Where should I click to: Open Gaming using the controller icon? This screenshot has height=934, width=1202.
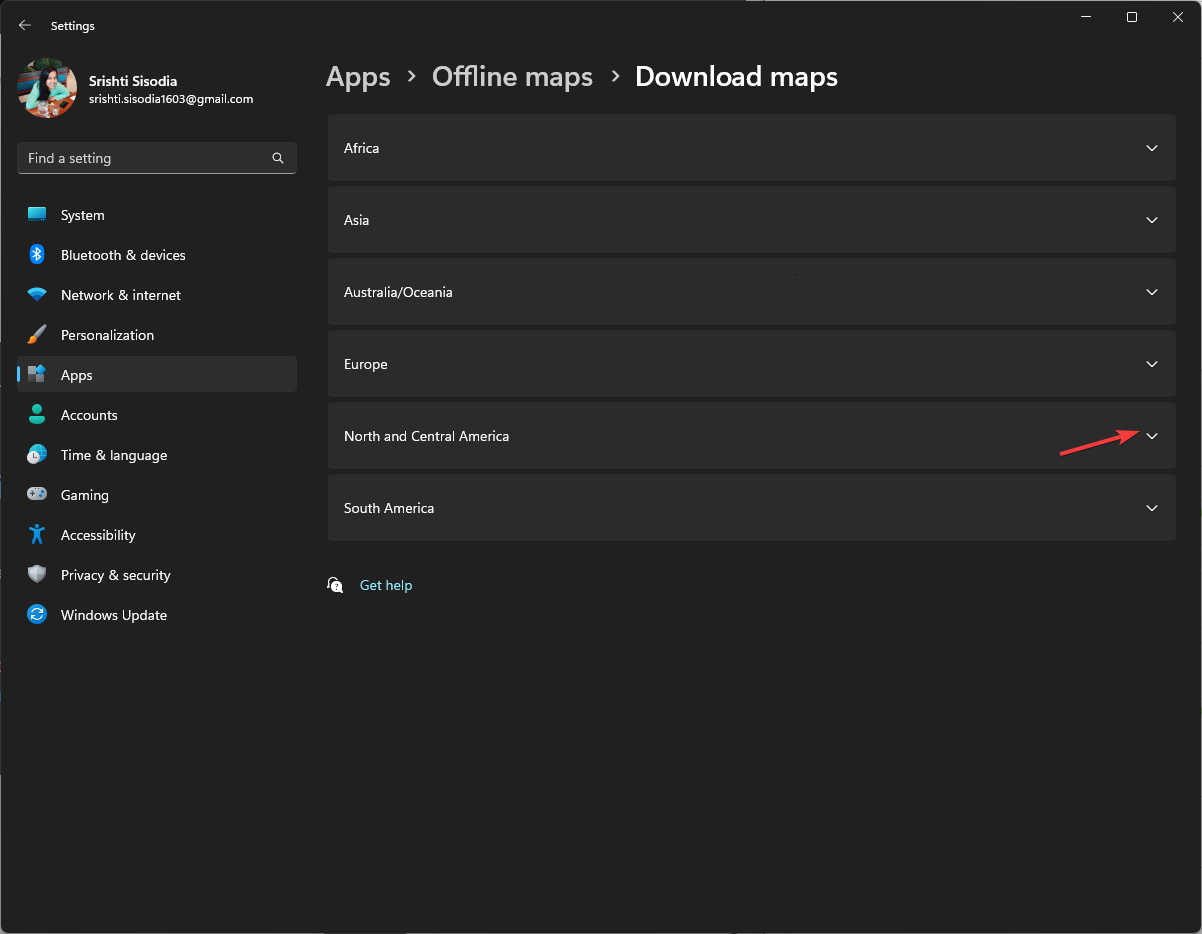coord(37,495)
